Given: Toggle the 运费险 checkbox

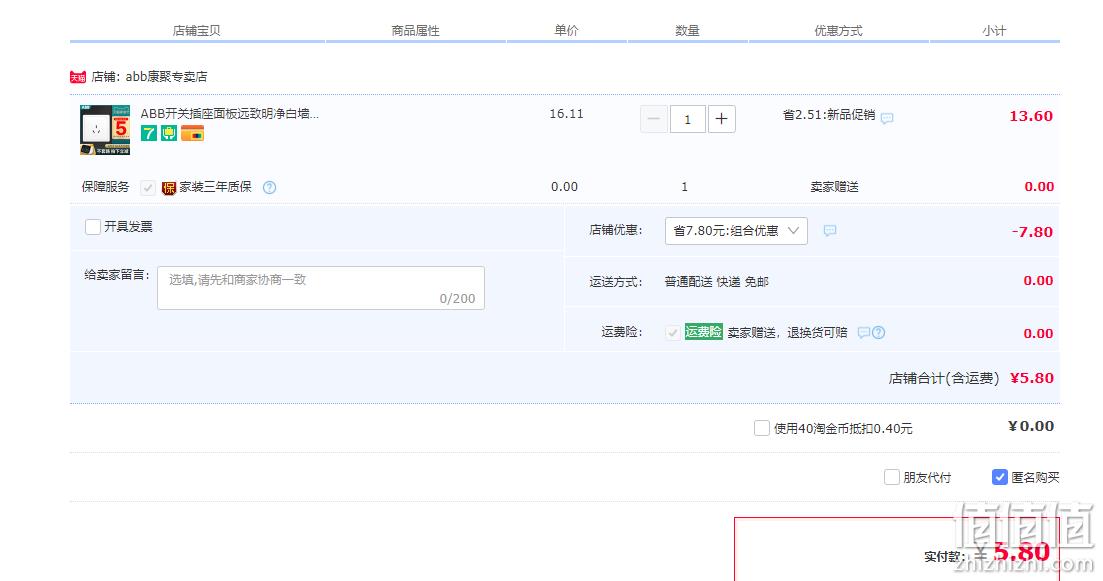Looking at the screenshot, I should point(672,333).
